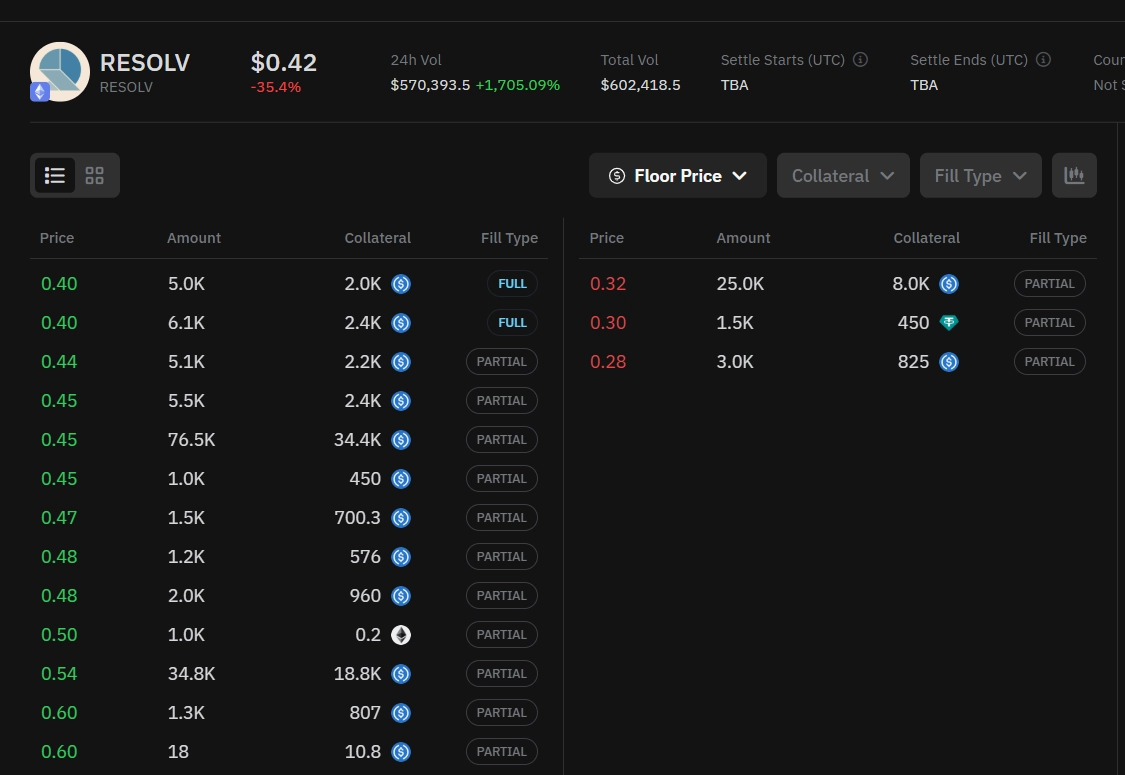The width and height of the screenshot is (1125, 775).
Task: Click the 24h Vol percentage change
Action: pyautogui.click(x=517, y=84)
